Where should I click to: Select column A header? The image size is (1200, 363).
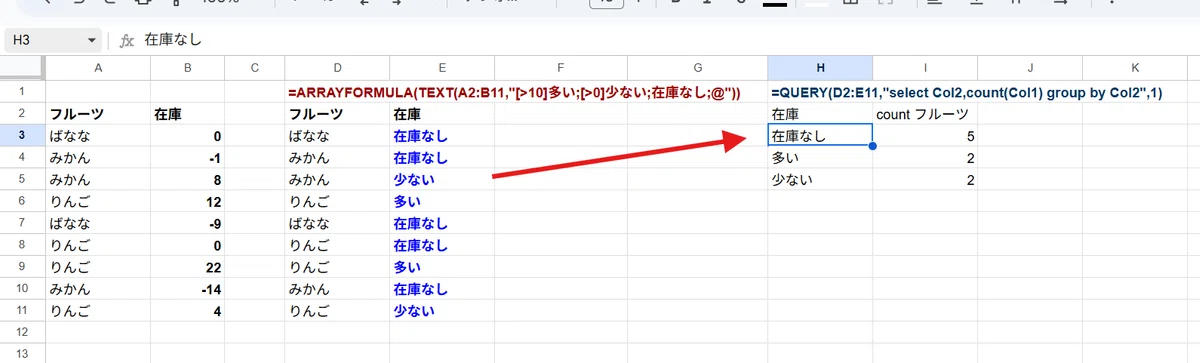tap(98, 68)
